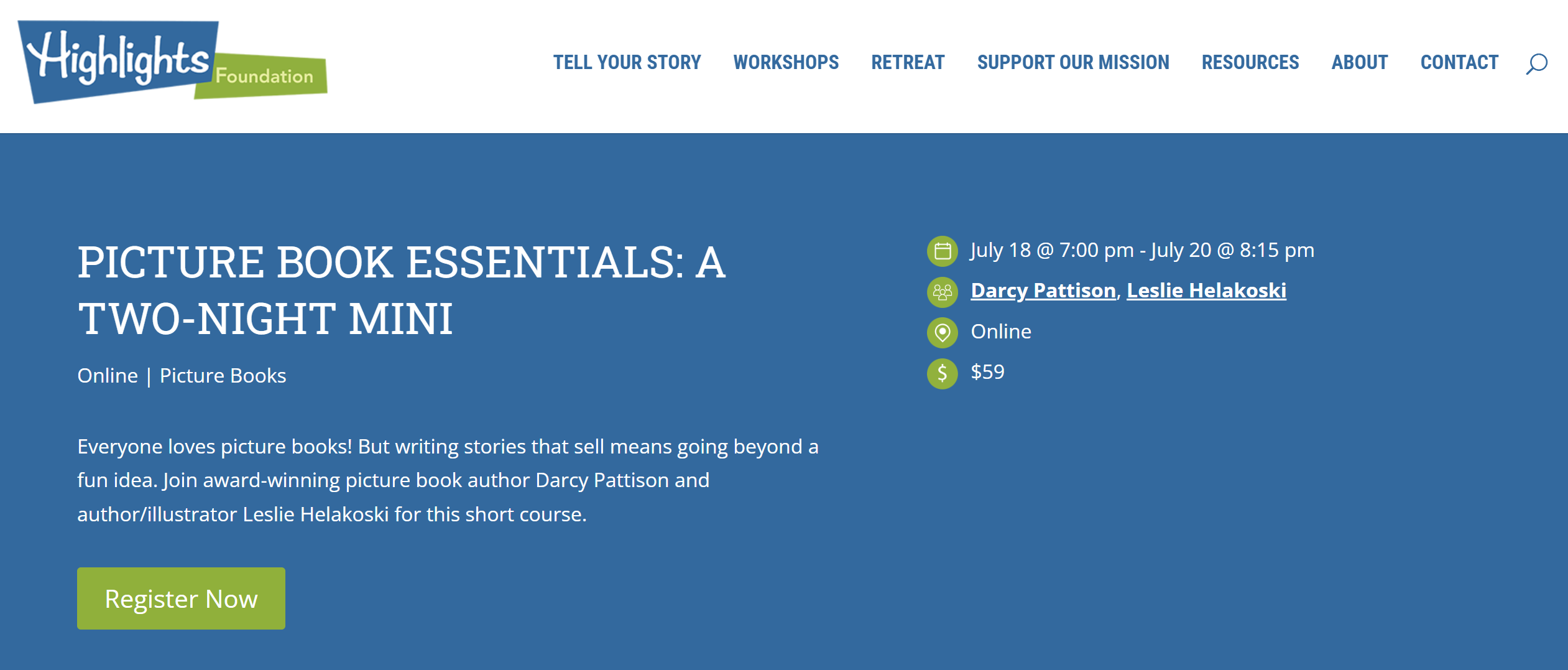Click the Highlights Foundation logo
The image size is (1568, 670).
[172, 62]
